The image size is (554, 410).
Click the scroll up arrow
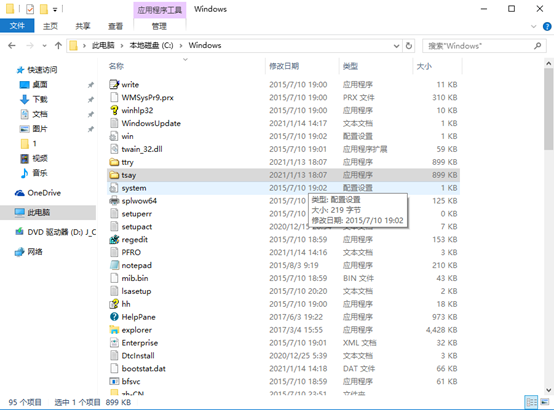[548, 64]
